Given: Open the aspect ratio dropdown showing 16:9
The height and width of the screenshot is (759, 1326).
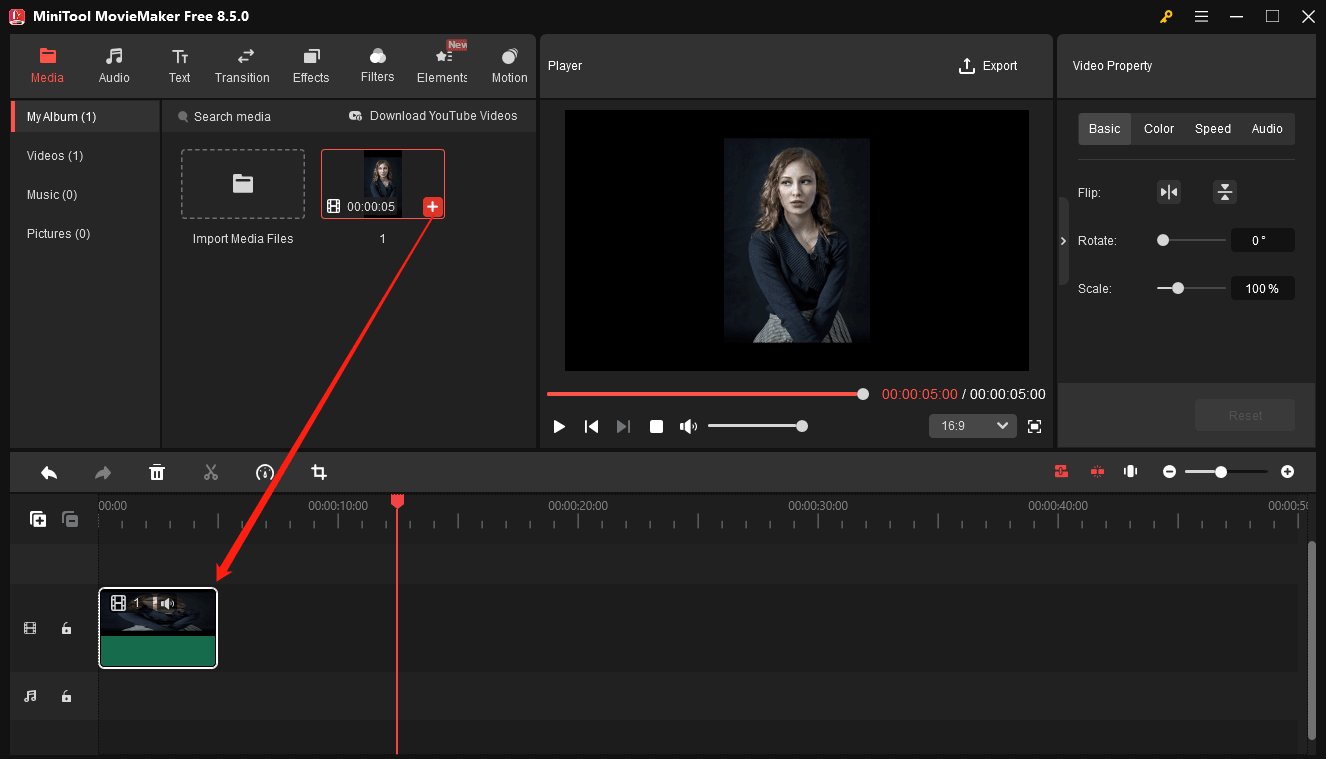Looking at the screenshot, I should tap(971, 425).
